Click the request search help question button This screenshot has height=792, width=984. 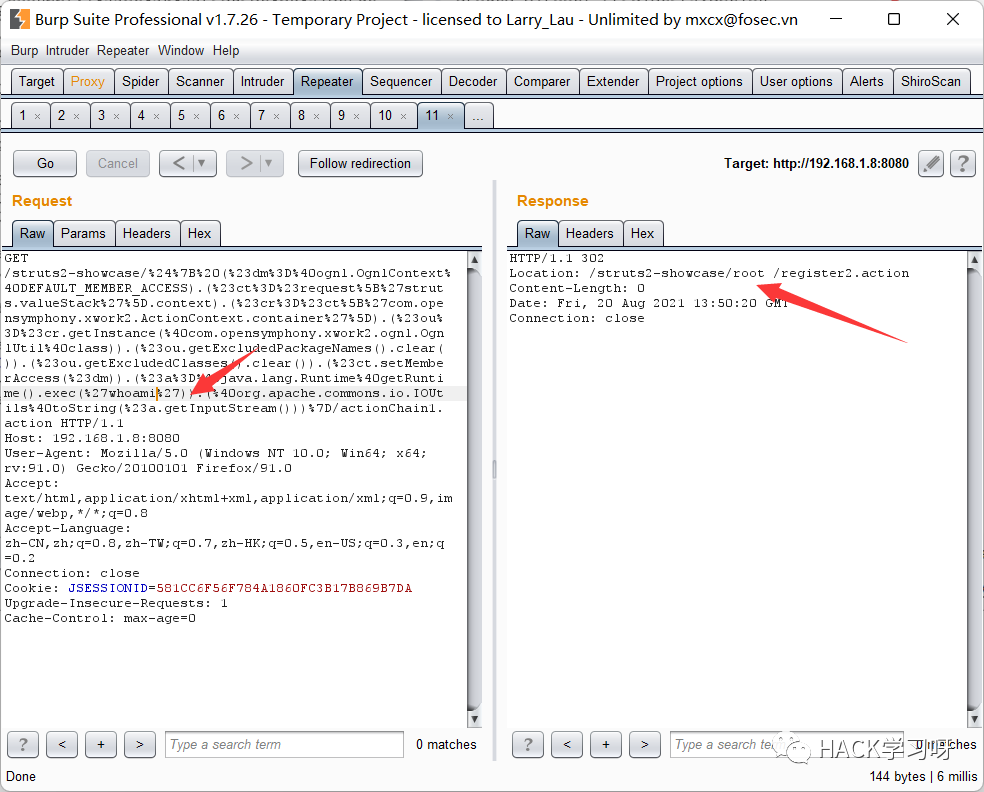click(x=23, y=745)
